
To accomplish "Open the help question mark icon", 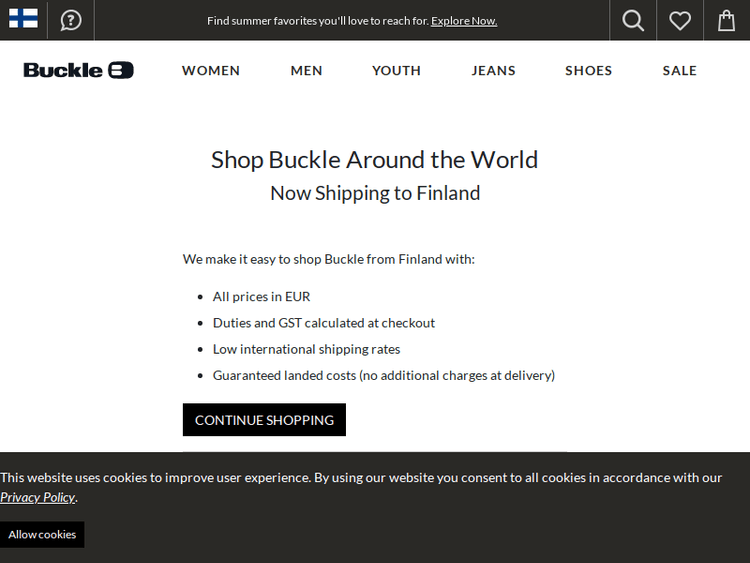I will 70,20.
